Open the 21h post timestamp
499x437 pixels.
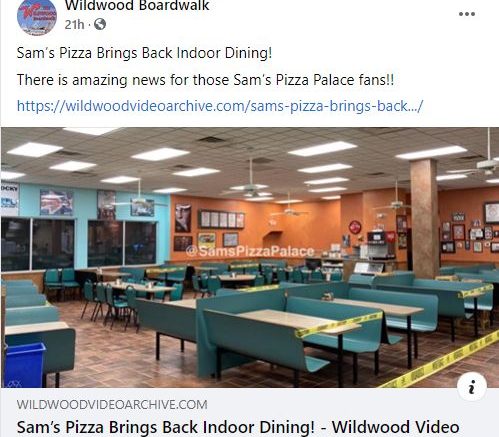click(x=74, y=24)
